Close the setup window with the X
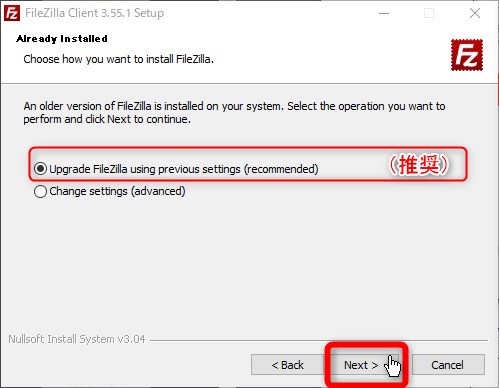 [475, 13]
